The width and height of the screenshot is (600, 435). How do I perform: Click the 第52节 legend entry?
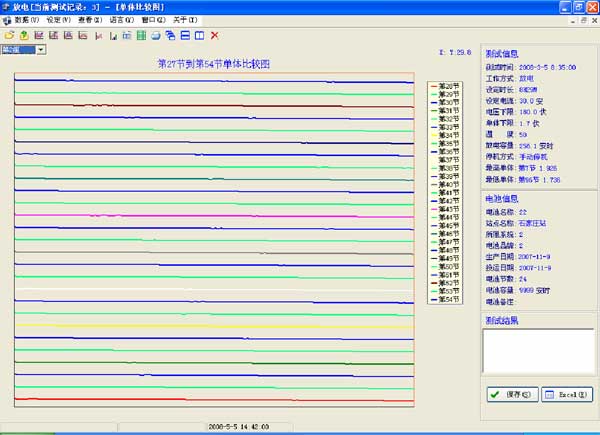click(x=445, y=283)
